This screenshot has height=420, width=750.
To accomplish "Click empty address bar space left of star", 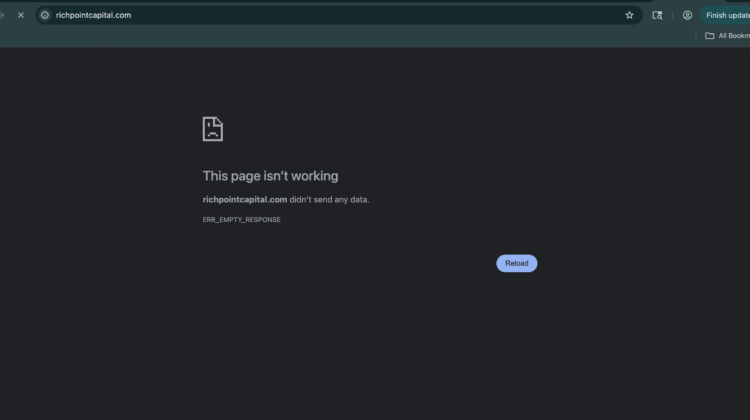I will point(400,15).
